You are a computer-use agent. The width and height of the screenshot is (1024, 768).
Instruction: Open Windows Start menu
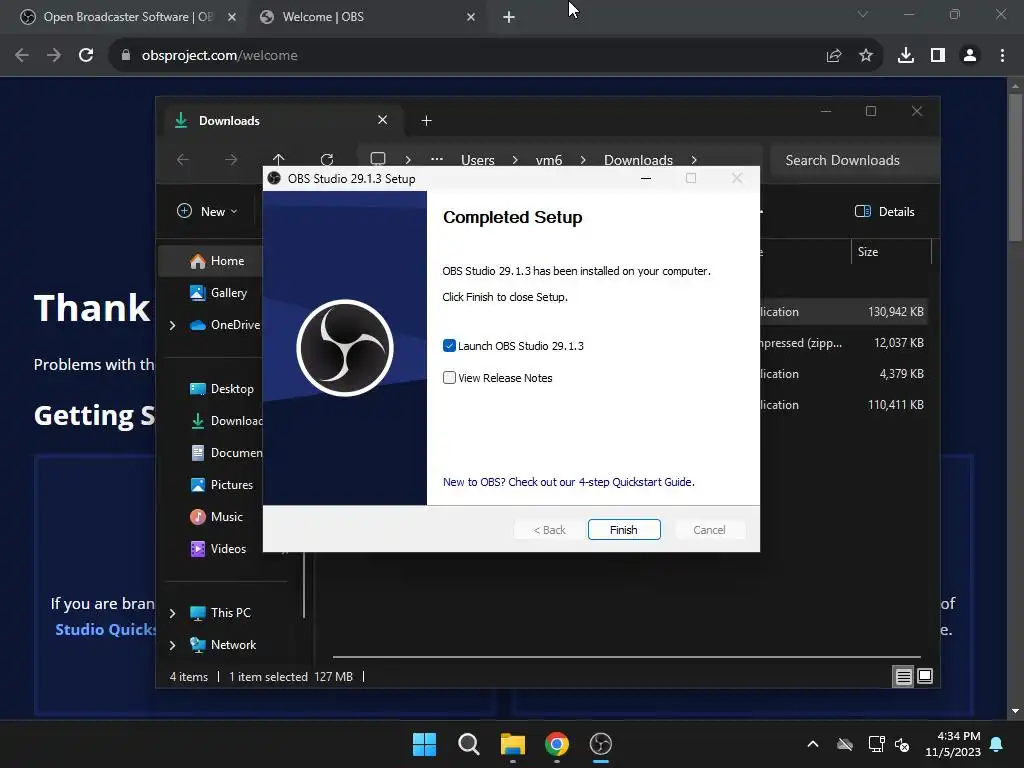(424, 744)
